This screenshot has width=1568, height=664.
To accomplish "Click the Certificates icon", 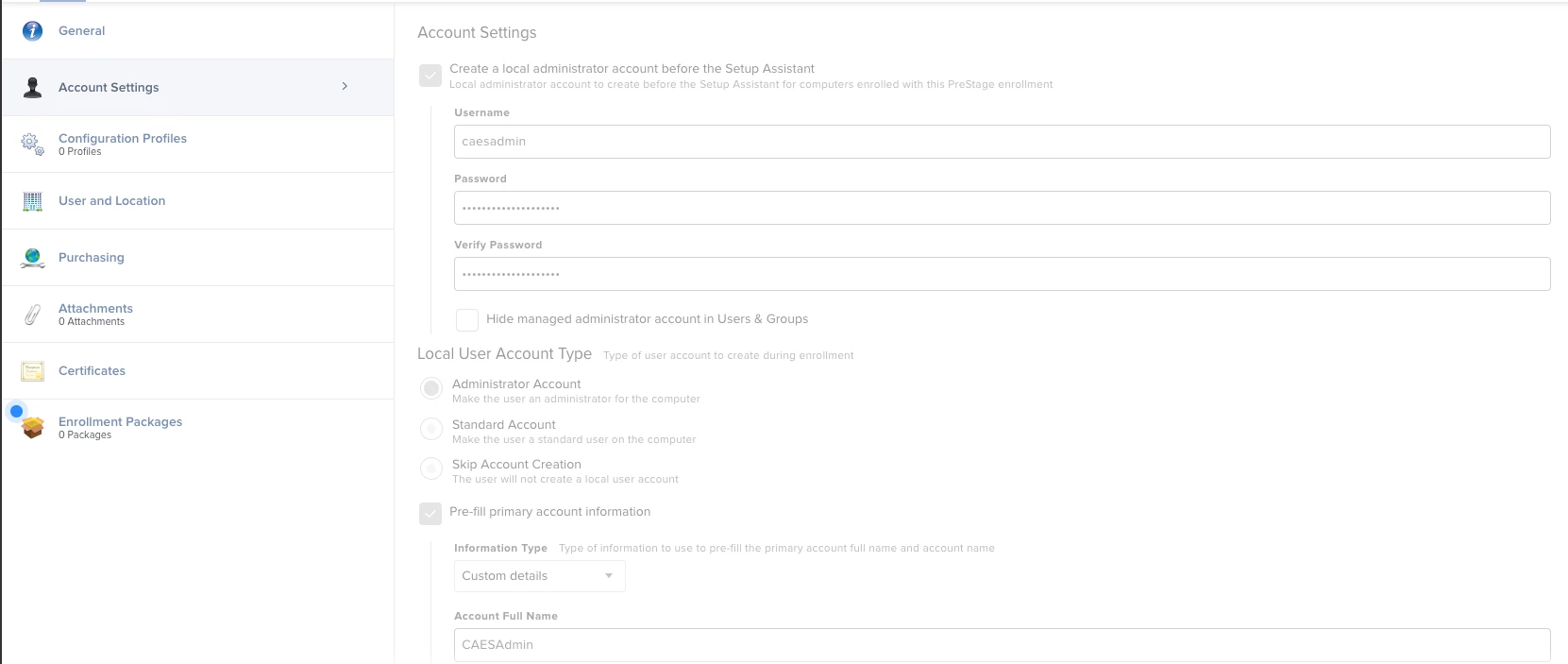I will click(32, 371).
